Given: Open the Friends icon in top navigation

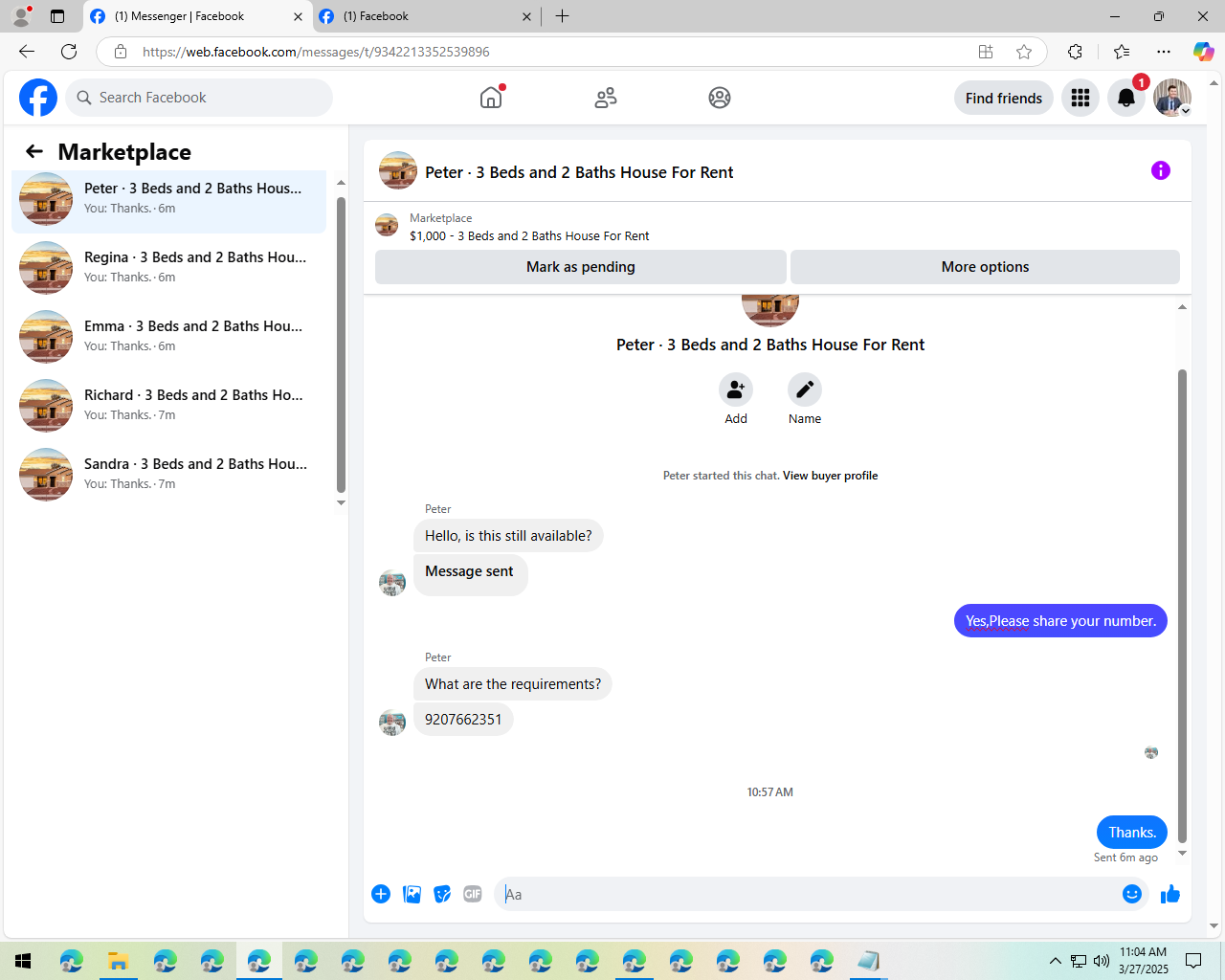Looking at the screenshot, I should pyautogui.click(x=606, y=98).
